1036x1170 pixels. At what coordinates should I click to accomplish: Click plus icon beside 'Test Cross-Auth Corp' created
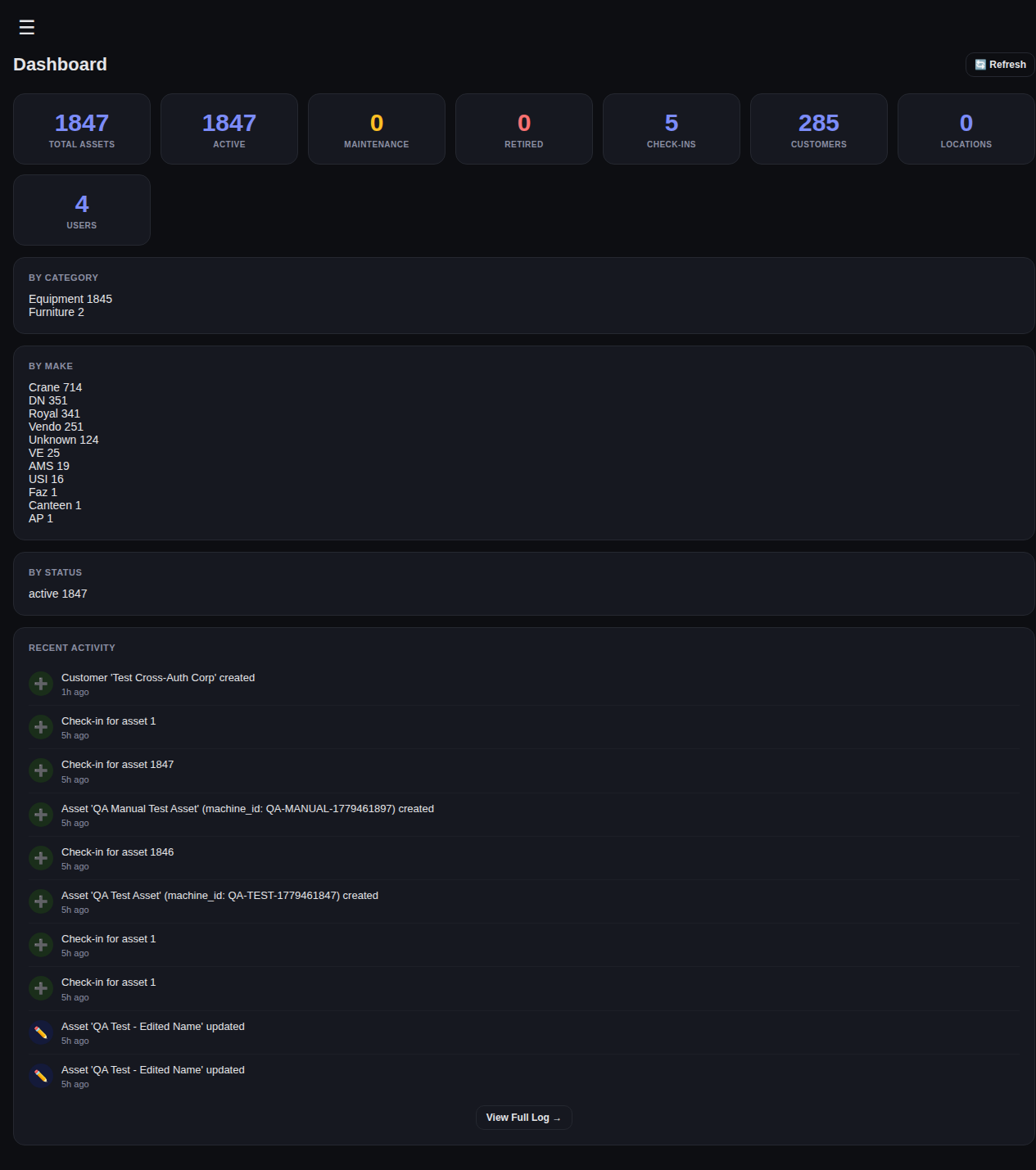coord(41,684)
